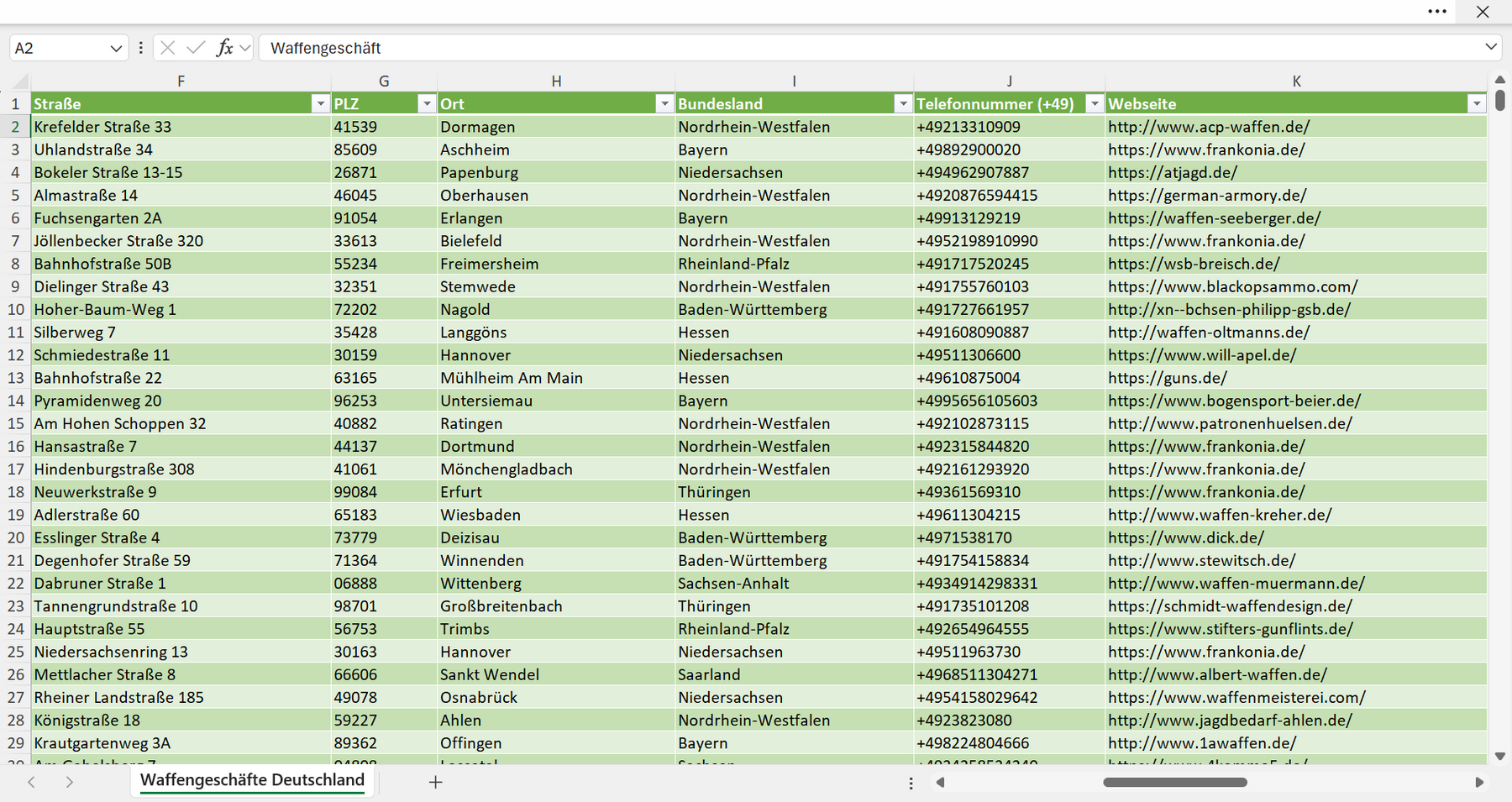Select the Papenburg cell
Viewport: 1512px width, 802px height.
pos(556,172)
